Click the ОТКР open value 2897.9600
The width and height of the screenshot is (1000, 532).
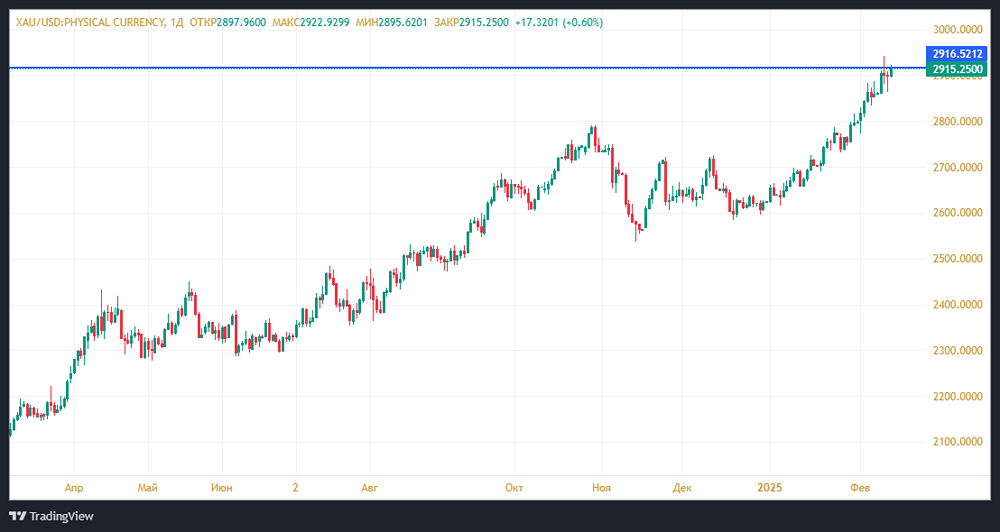[x=241, y=22]
